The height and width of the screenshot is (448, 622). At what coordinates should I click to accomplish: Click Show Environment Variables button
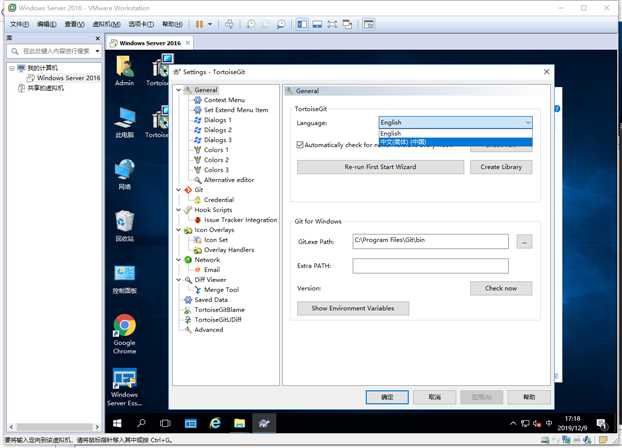pyautogui.click(x=353, y=308)
